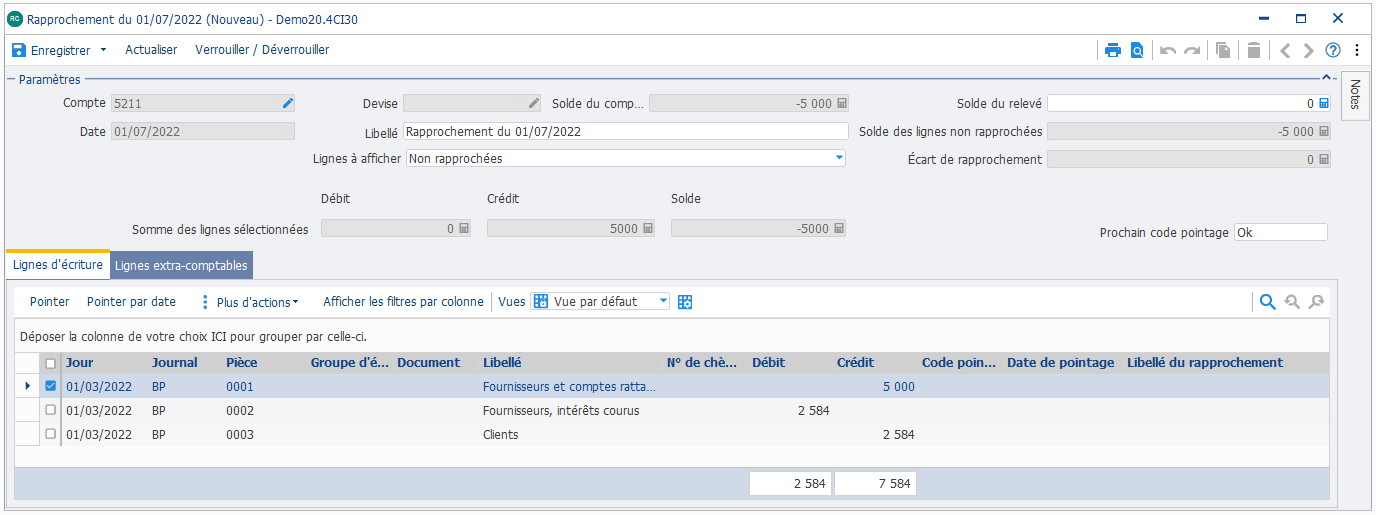Collapse the Paramètres section chevron

[1327, 78]
